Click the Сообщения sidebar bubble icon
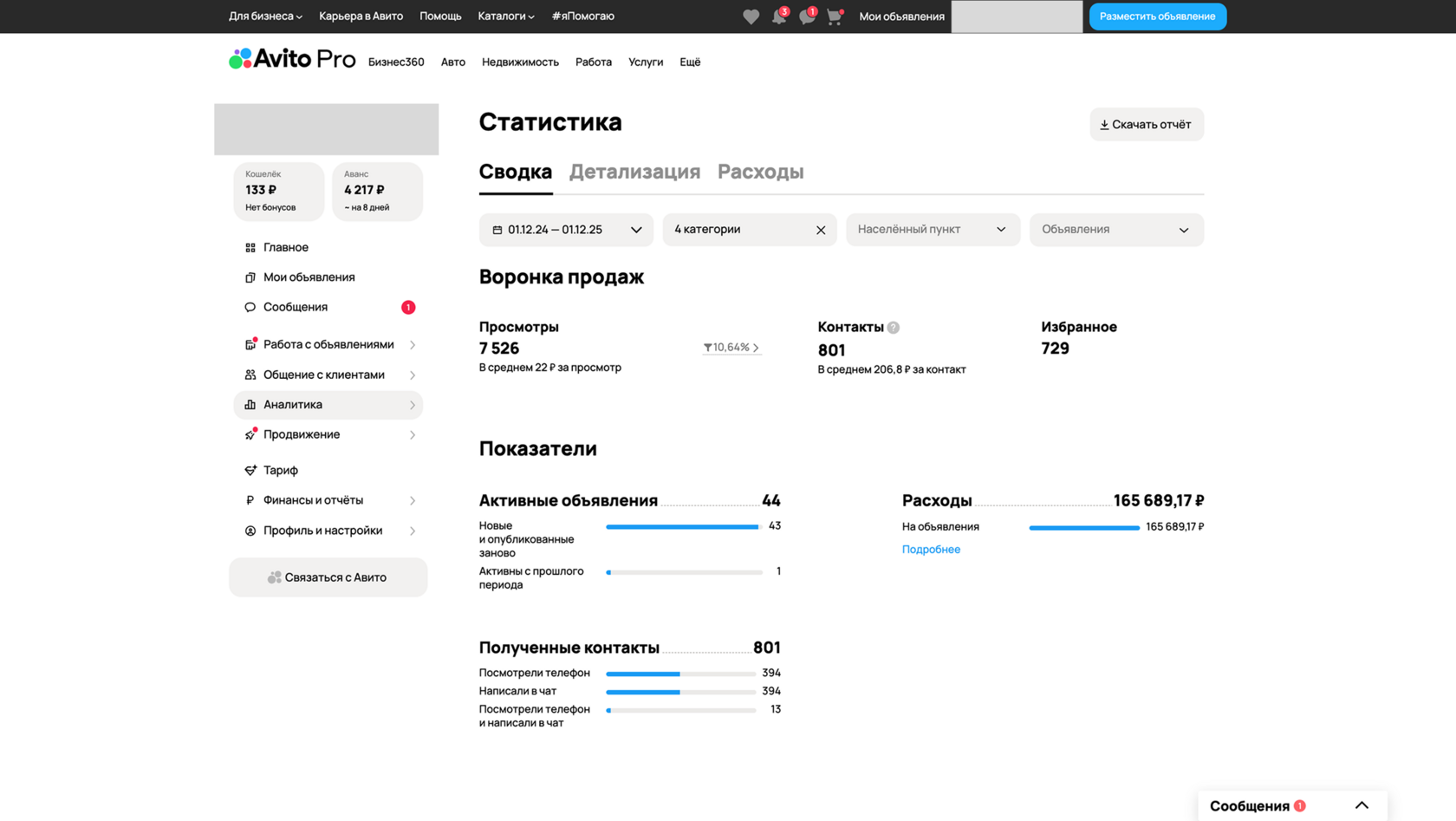The height and width of the screenshot is (821, 1456). (x=250, y=307)
